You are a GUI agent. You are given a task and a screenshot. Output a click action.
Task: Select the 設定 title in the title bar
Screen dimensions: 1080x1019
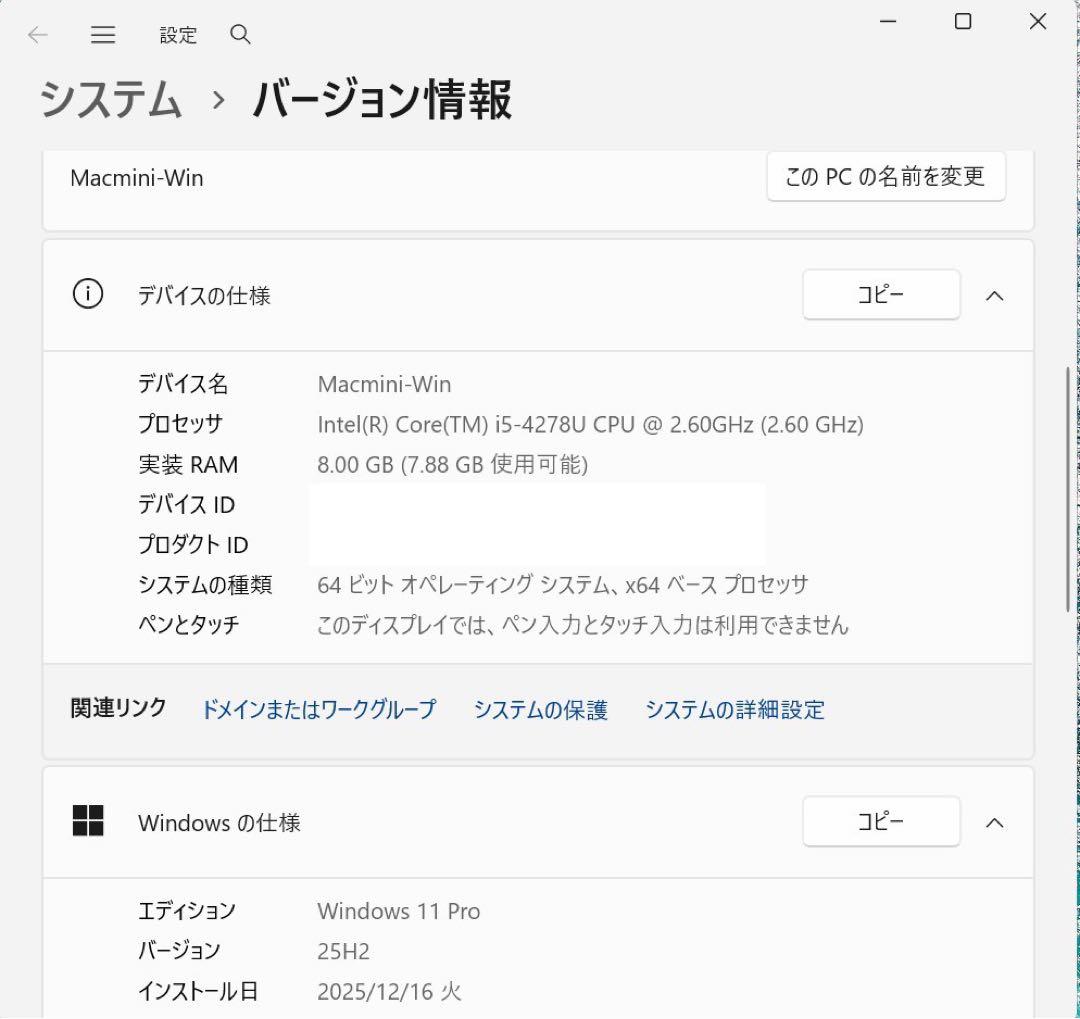178,34
